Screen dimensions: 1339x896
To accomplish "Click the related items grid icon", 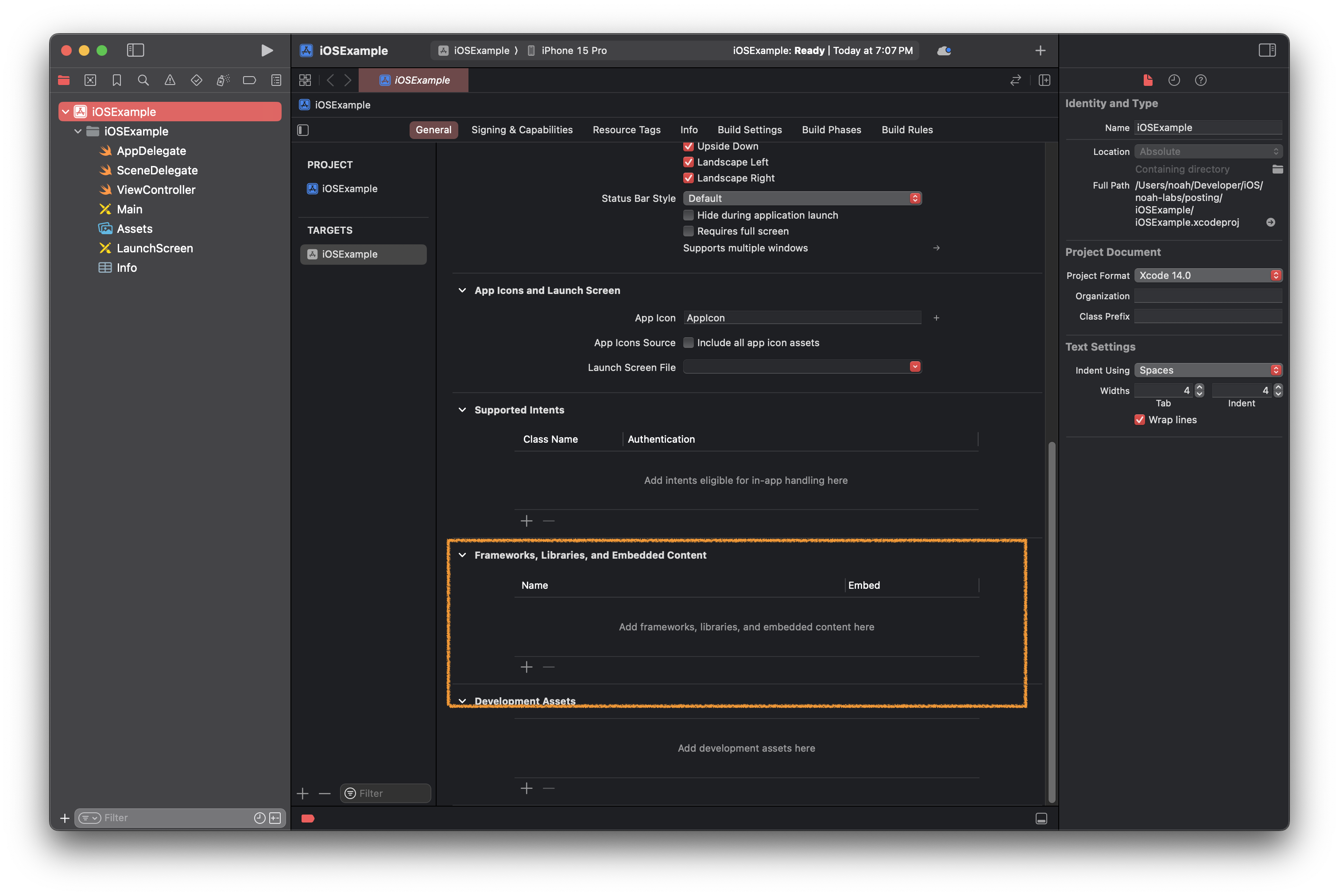I will (305, 80).
